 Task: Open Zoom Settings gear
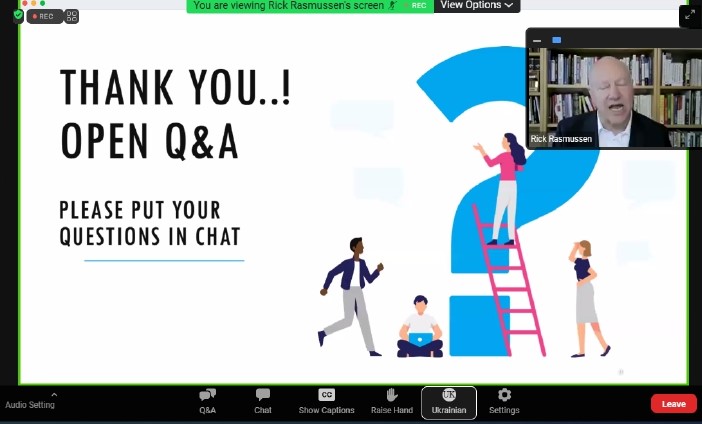[x=504, y=402]
